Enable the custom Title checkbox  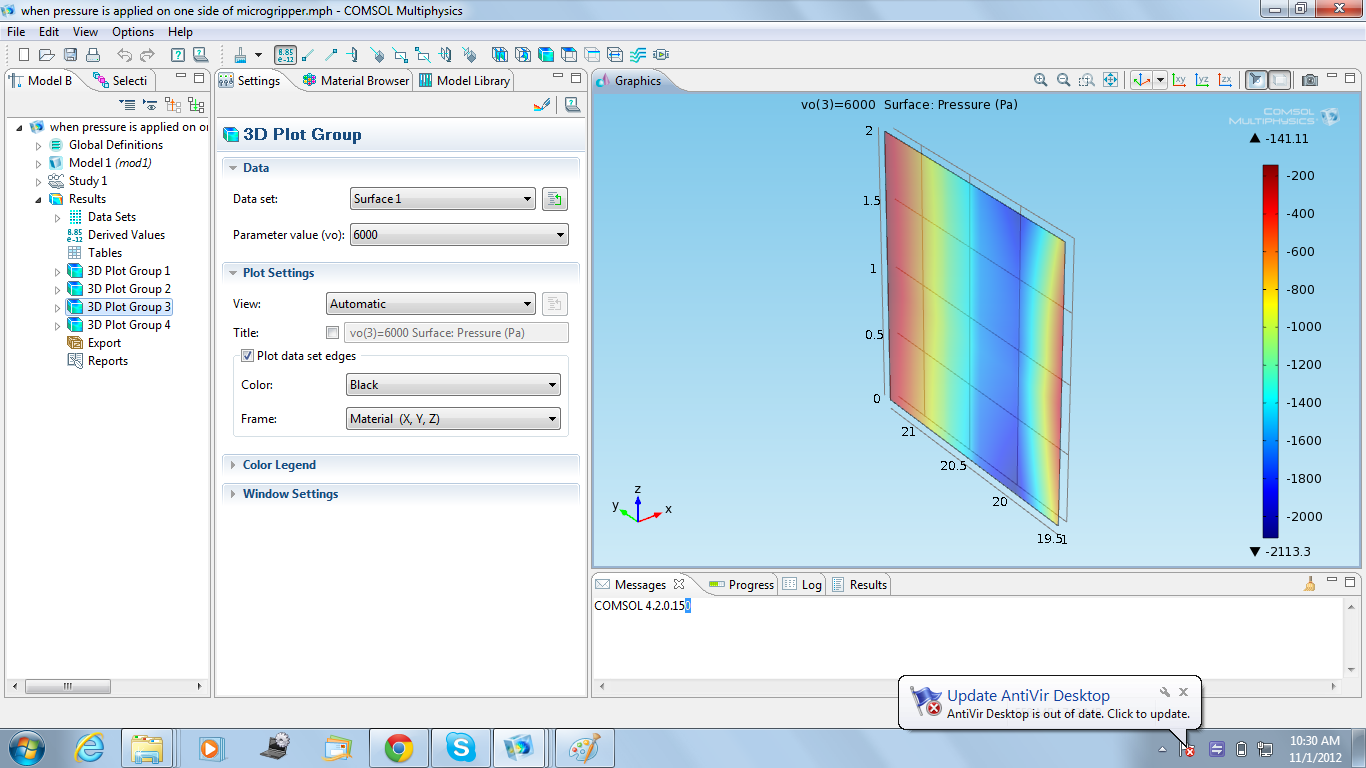click(333, 333)
